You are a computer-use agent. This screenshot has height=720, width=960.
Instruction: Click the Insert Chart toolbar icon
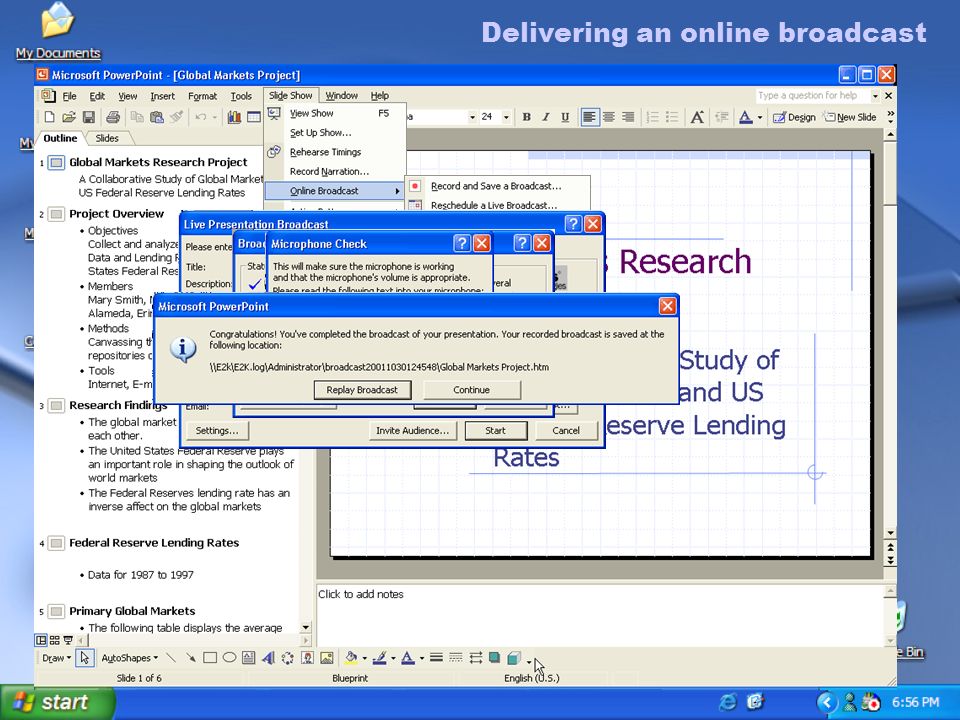(234, 117)
